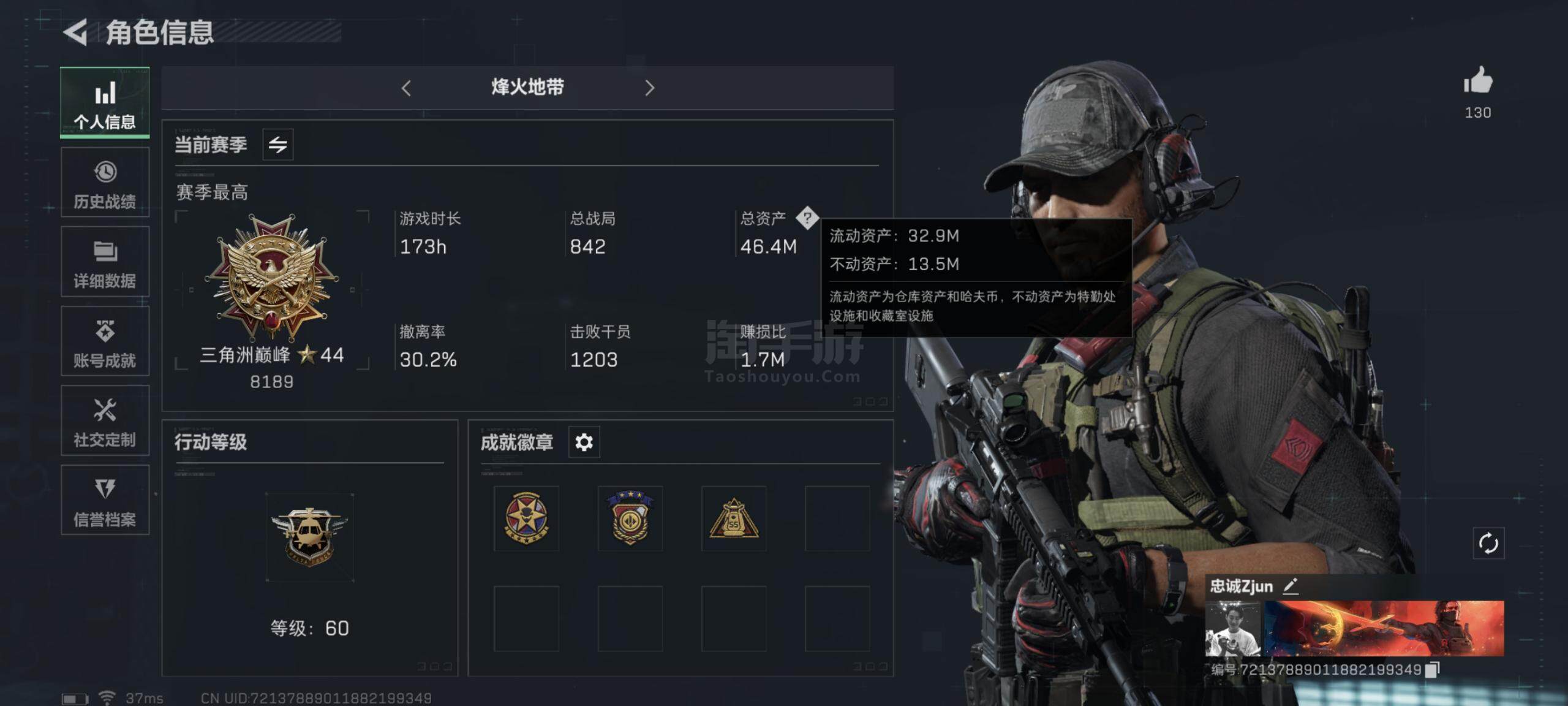Switch to the next mode with right chevron
1568x706 pixels.
click(649, 88)
